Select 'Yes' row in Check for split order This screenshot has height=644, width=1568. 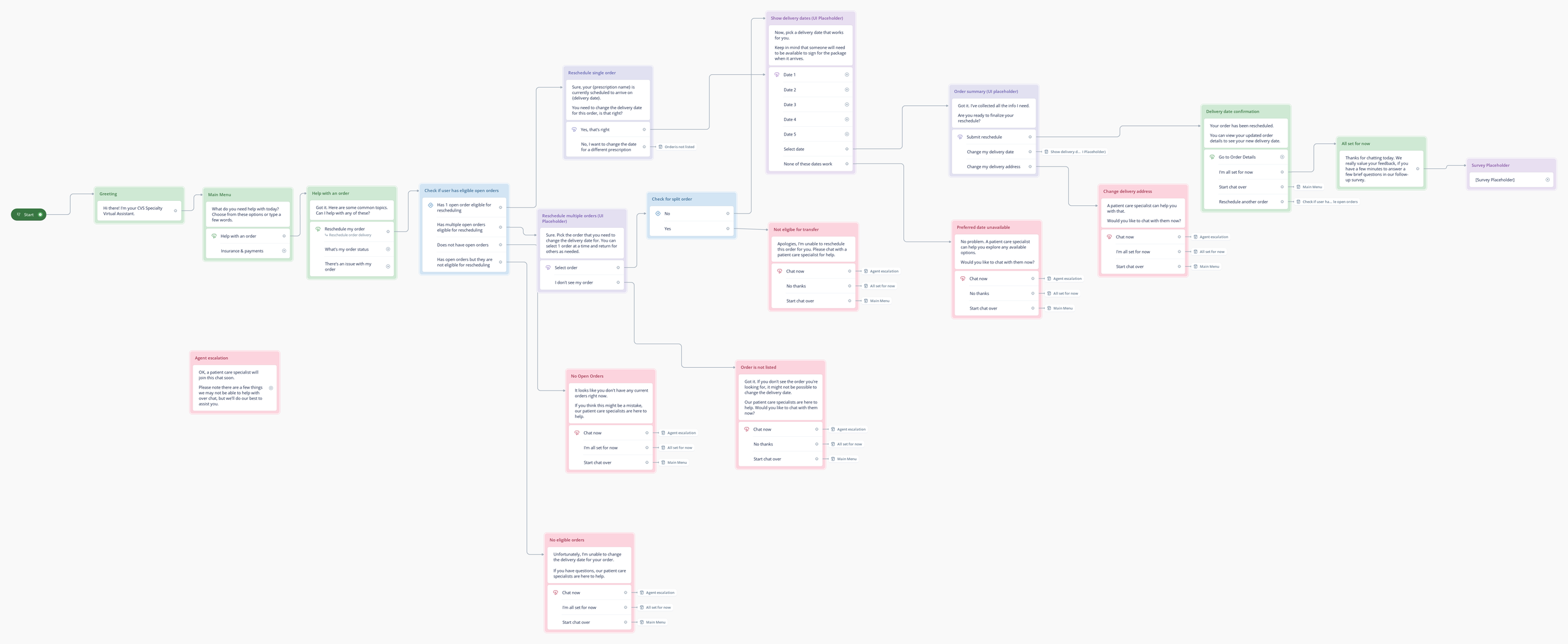[x=692, y=229]
